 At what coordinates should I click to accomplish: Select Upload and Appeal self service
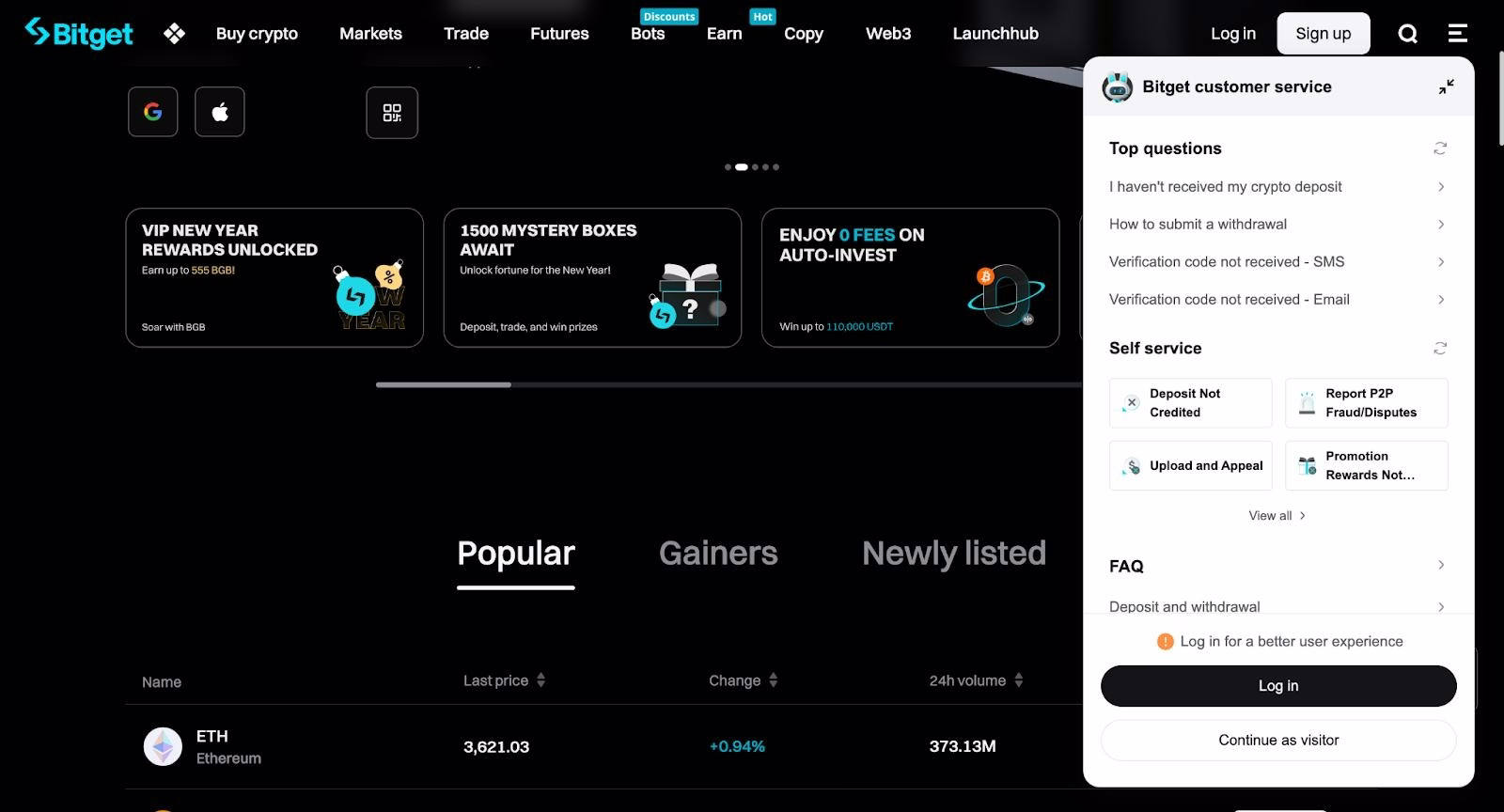click(1191, 466)
